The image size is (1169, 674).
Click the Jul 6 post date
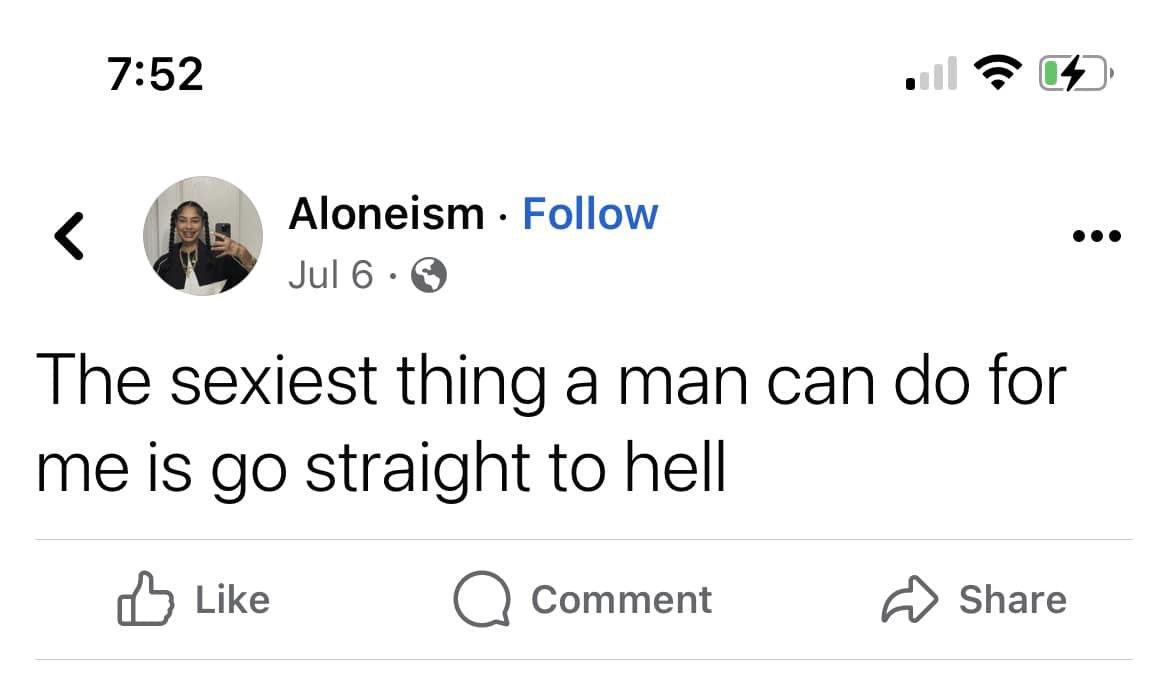[330, 275]
